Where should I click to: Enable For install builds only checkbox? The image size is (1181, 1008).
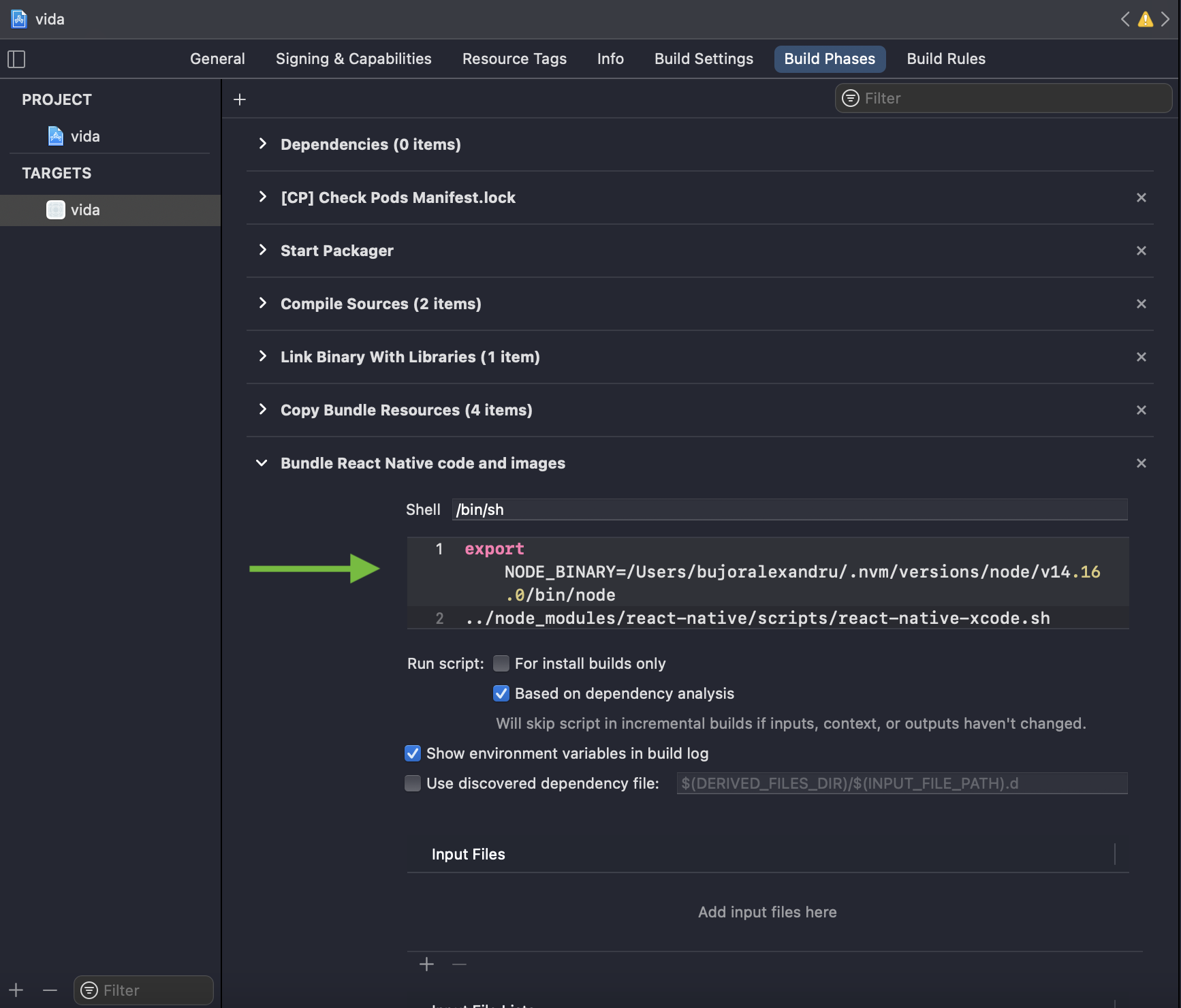tap(501, 663)
